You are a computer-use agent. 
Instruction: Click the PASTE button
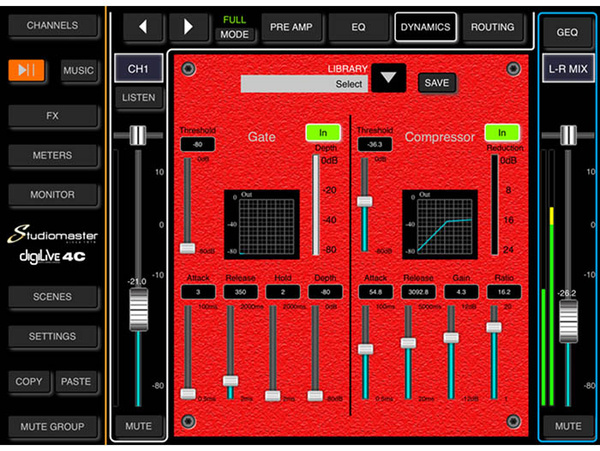tap(76, 381)
